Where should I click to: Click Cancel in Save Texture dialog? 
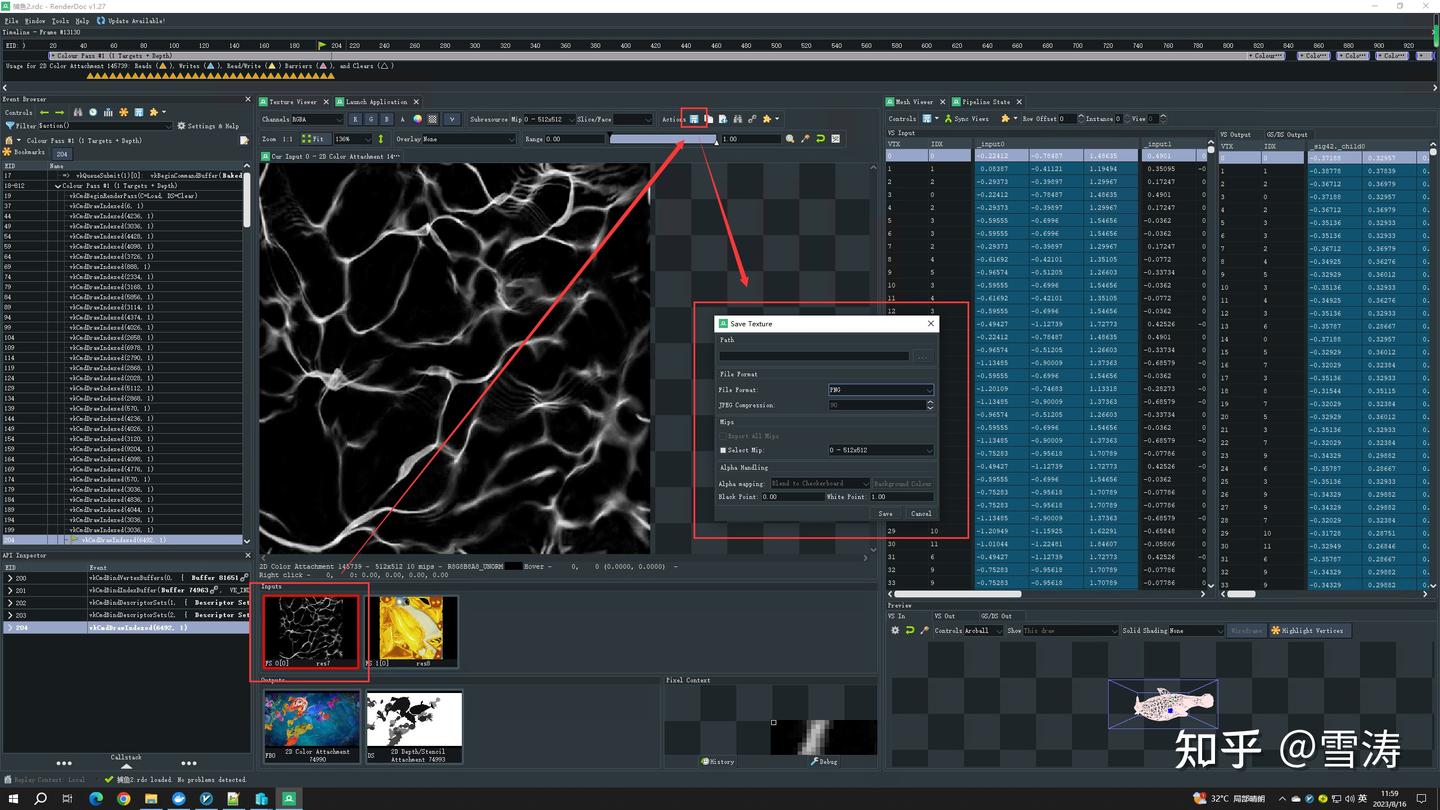pyautogui.click(x=921, y=514)
